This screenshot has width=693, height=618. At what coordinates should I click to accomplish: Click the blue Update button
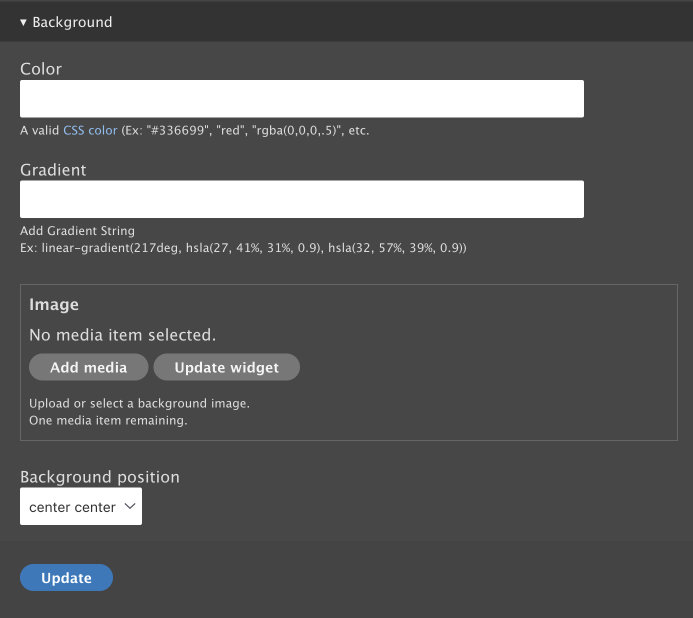click(x=66, y=578)
